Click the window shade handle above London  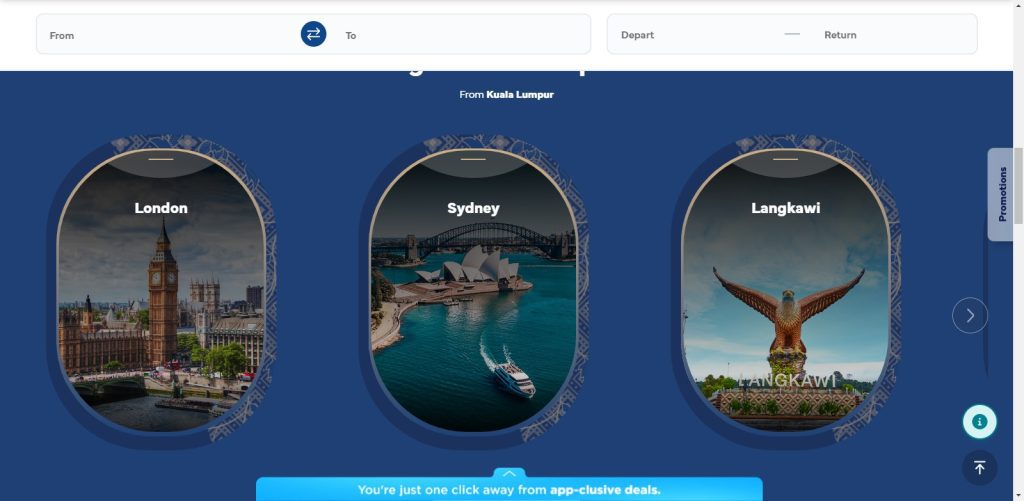[x=161, y=159]
